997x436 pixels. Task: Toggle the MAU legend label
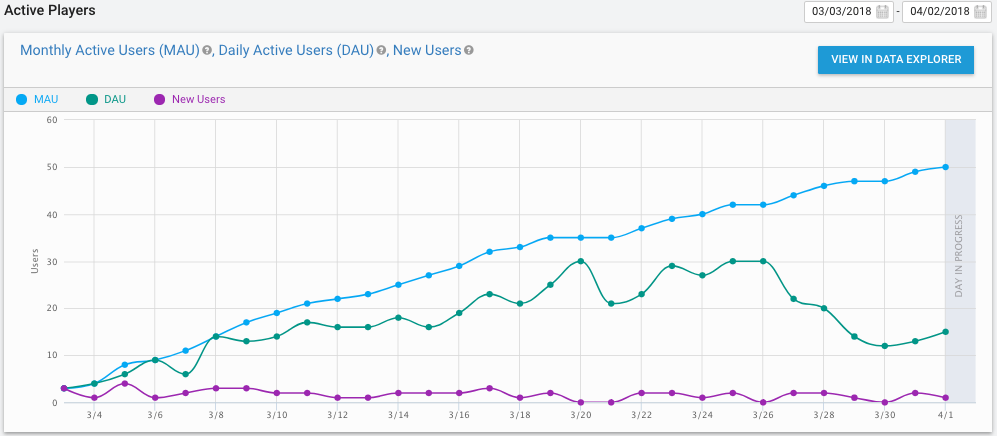[47, 99]
